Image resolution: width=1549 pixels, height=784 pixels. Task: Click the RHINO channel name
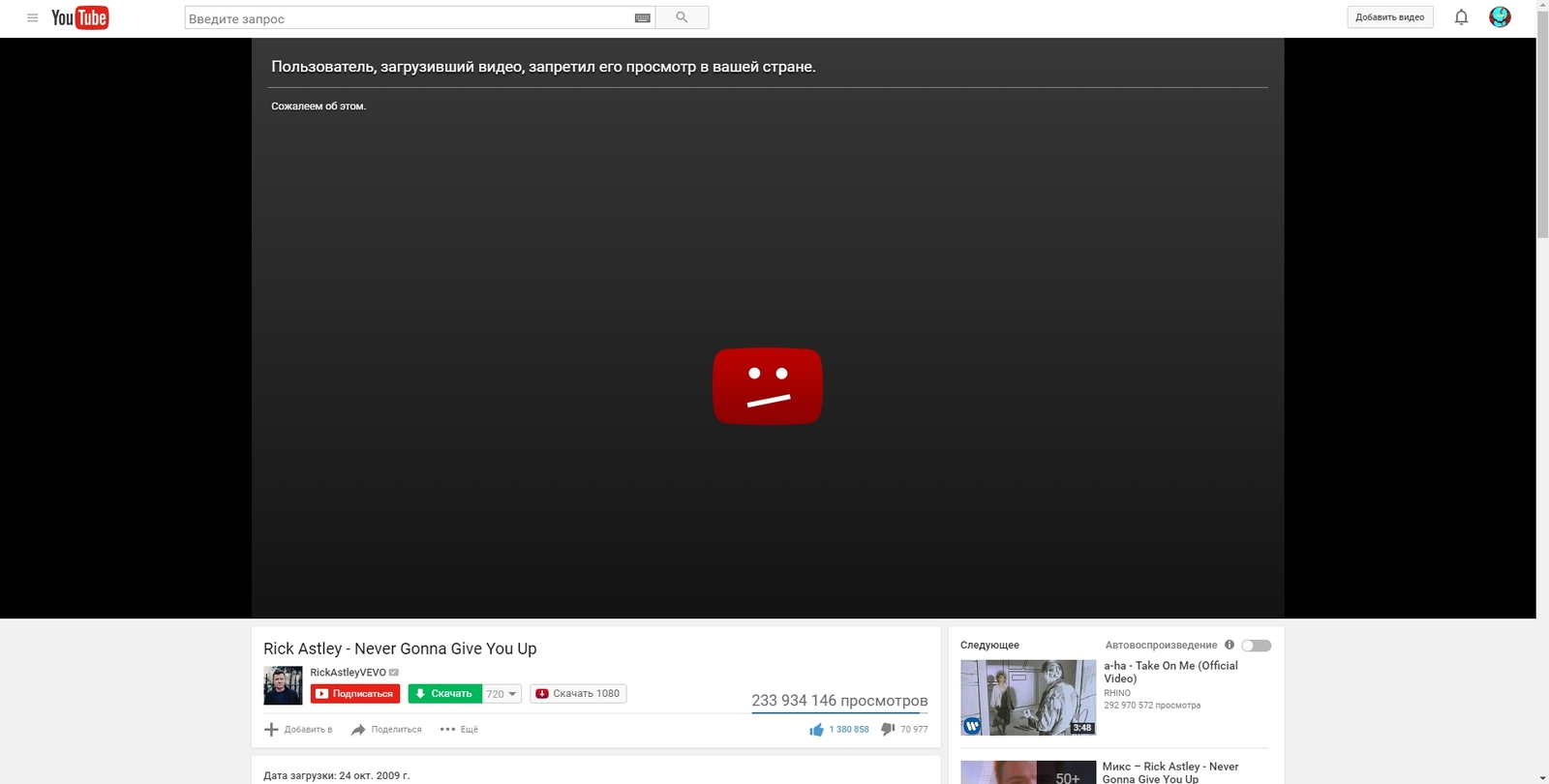coord(1117,693)
